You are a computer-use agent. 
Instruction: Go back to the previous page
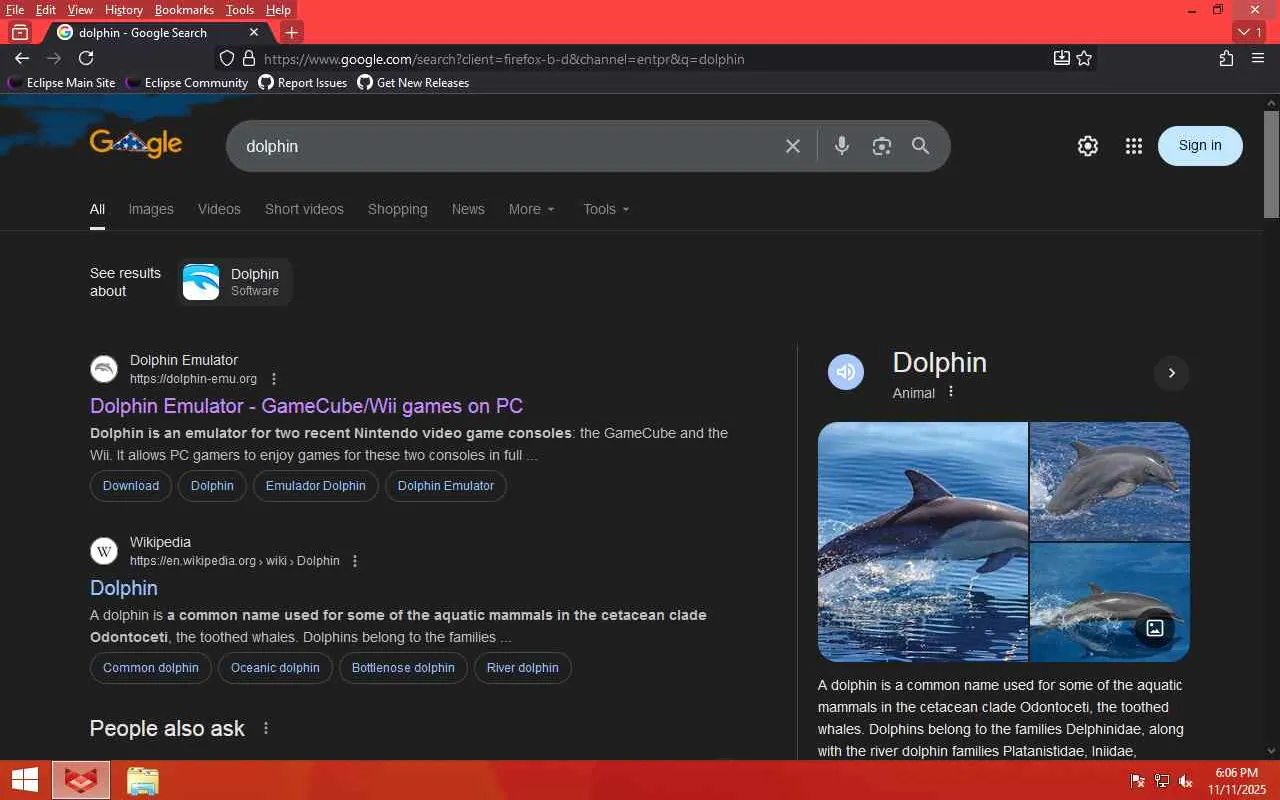[x=22, y=58]
